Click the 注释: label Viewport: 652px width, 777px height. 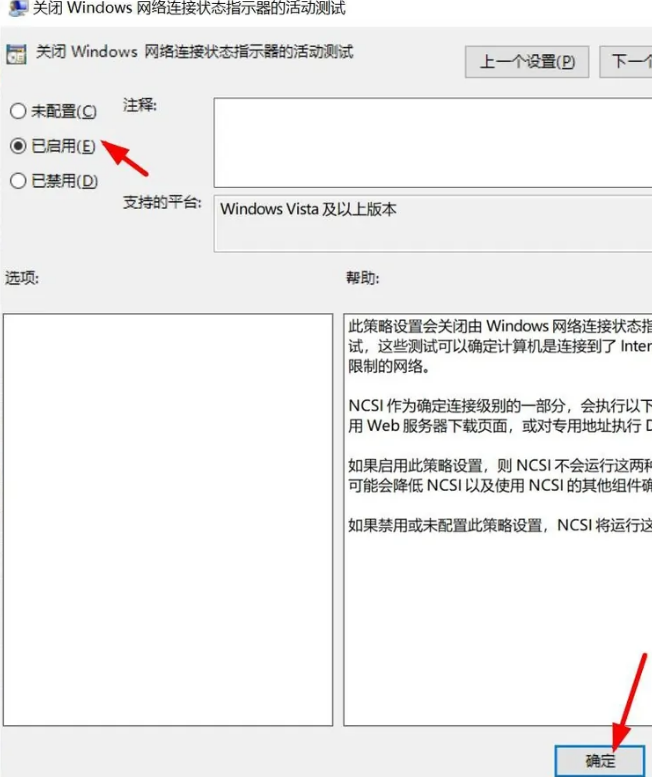coord(140,105)
